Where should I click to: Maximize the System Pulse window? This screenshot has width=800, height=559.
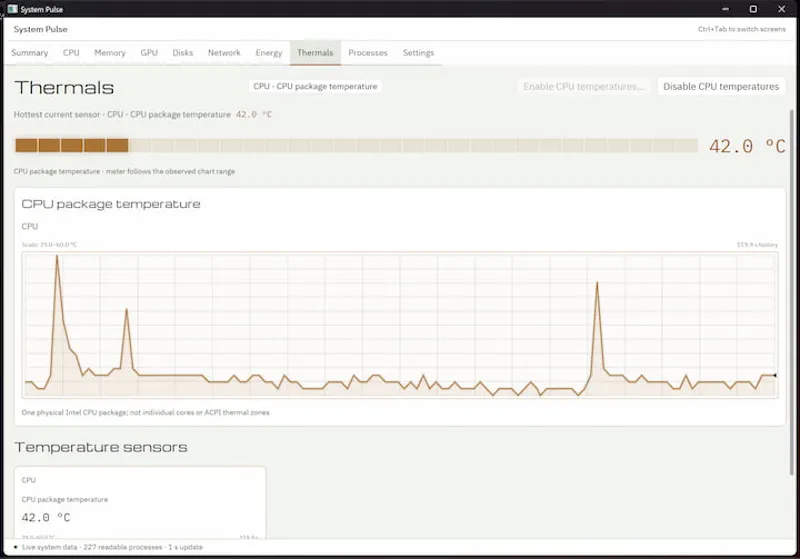tap(753, 9)
